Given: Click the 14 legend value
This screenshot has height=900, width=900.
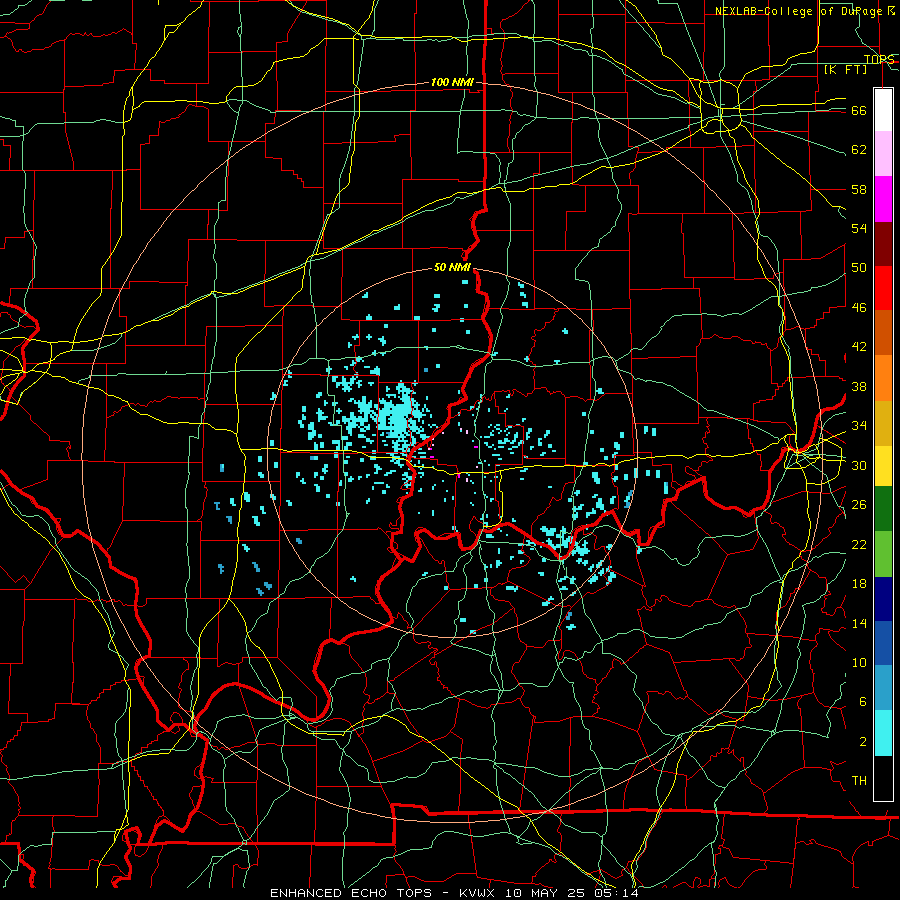Looking at the screenshot, I should click(859, 623).
